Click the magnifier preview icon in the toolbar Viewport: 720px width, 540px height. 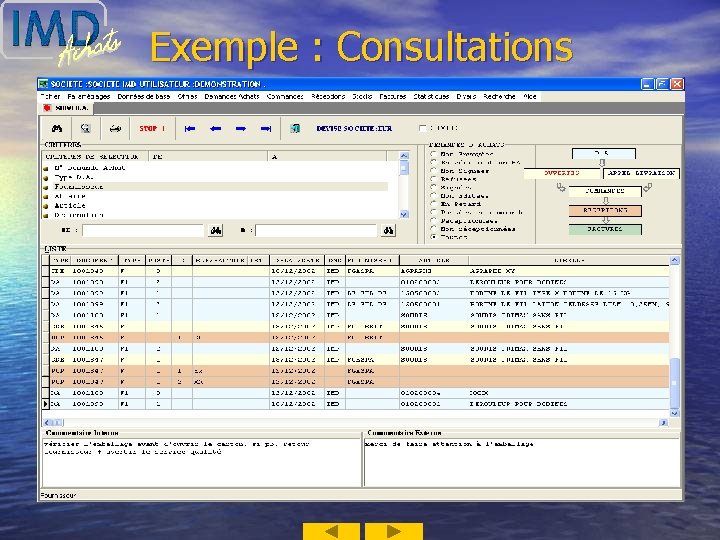pos(85,129)
